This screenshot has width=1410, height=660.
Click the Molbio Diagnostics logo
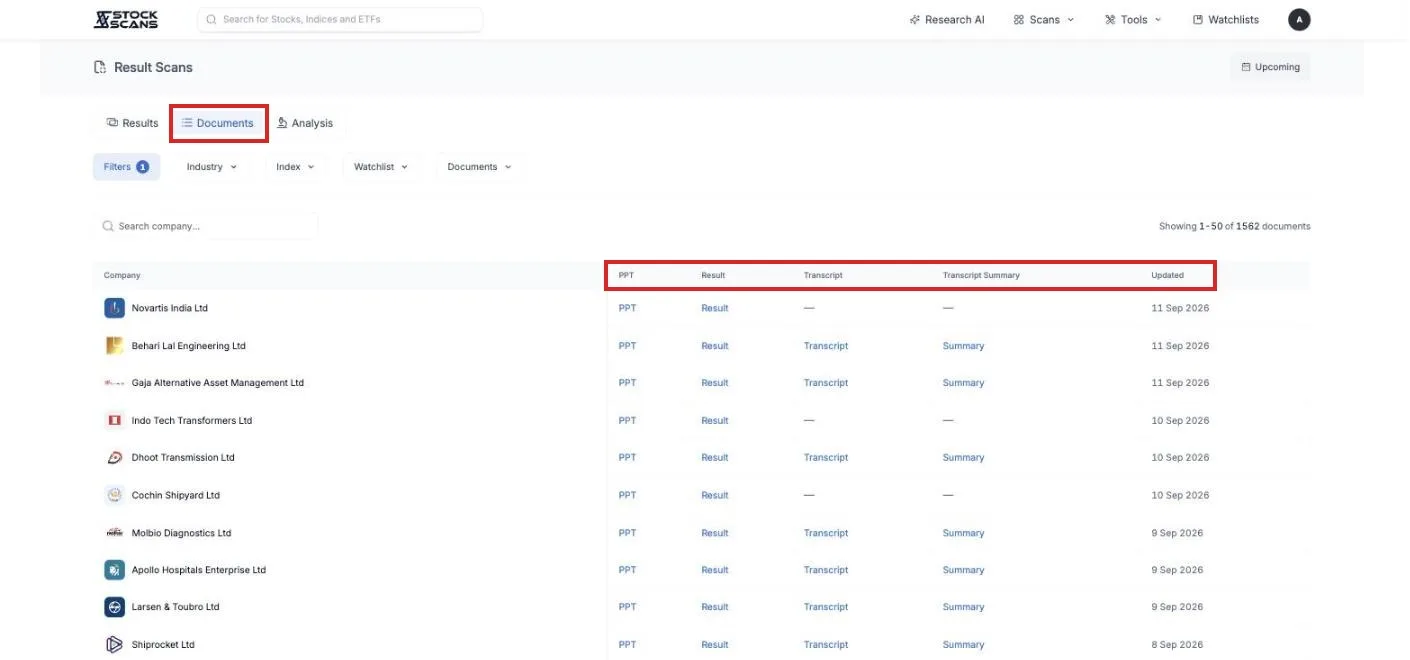point(114,533)
